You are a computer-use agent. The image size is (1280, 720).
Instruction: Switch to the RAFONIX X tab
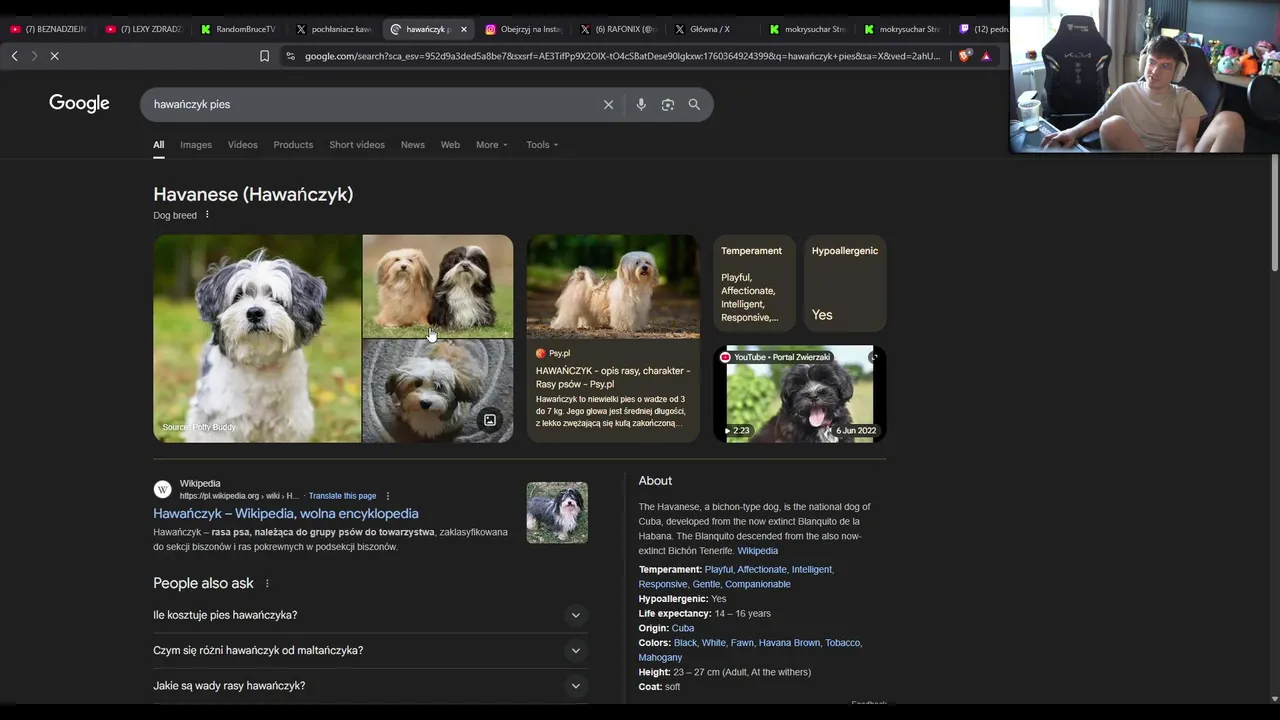[x=618, y=29]
